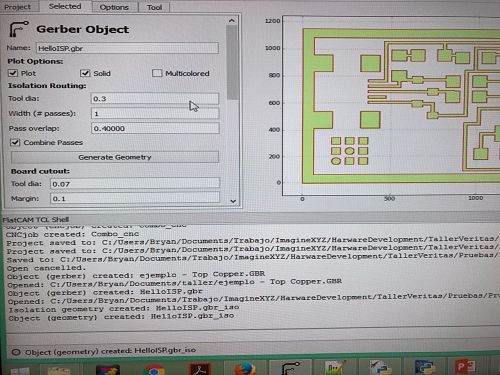Enable the Multicolored checkbox
This screenshot has height=375, width=500.
click(x=157, y=73)
